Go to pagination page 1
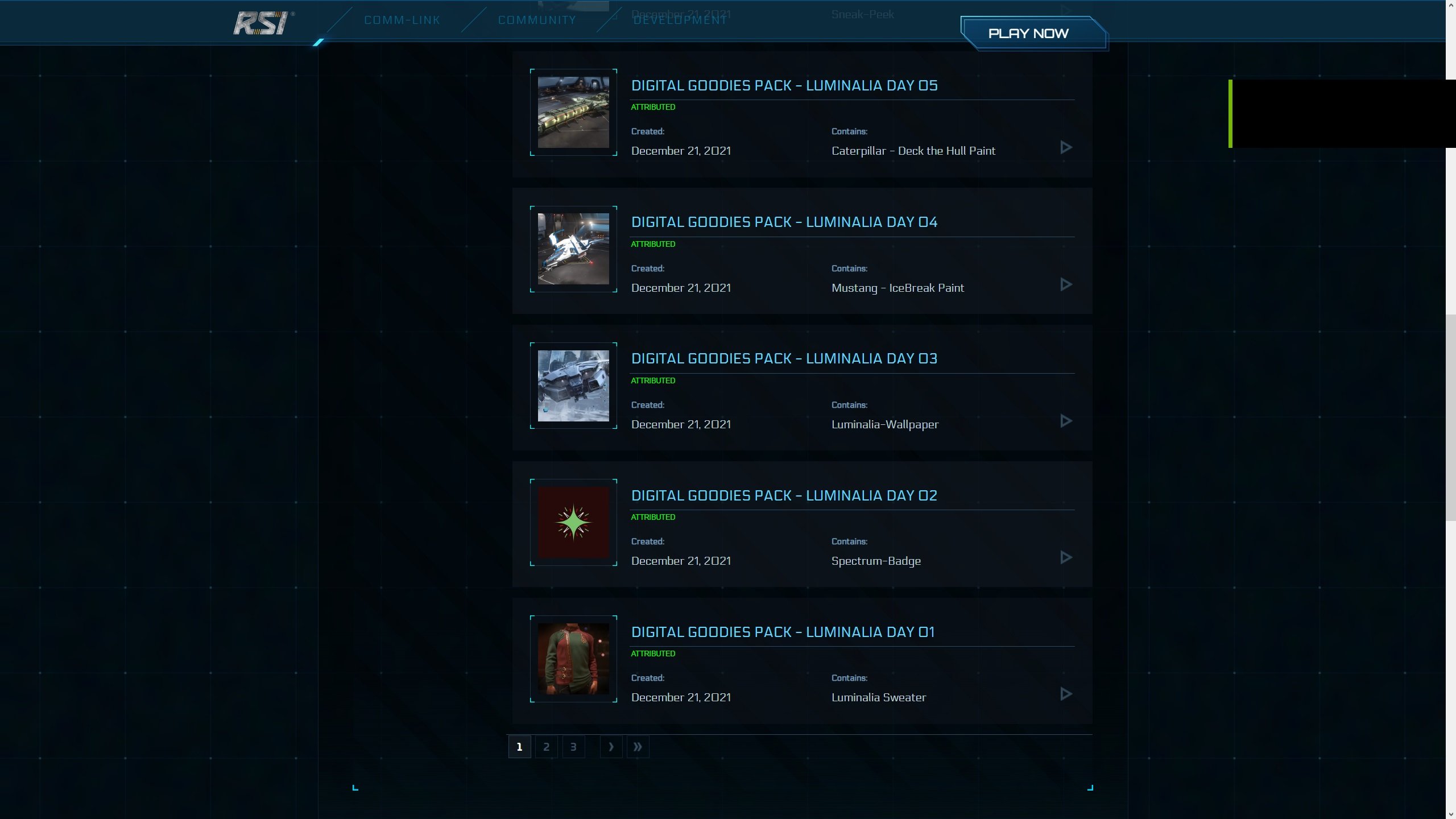Viewport: 1456px width, 819px height. tap(519, 747)
